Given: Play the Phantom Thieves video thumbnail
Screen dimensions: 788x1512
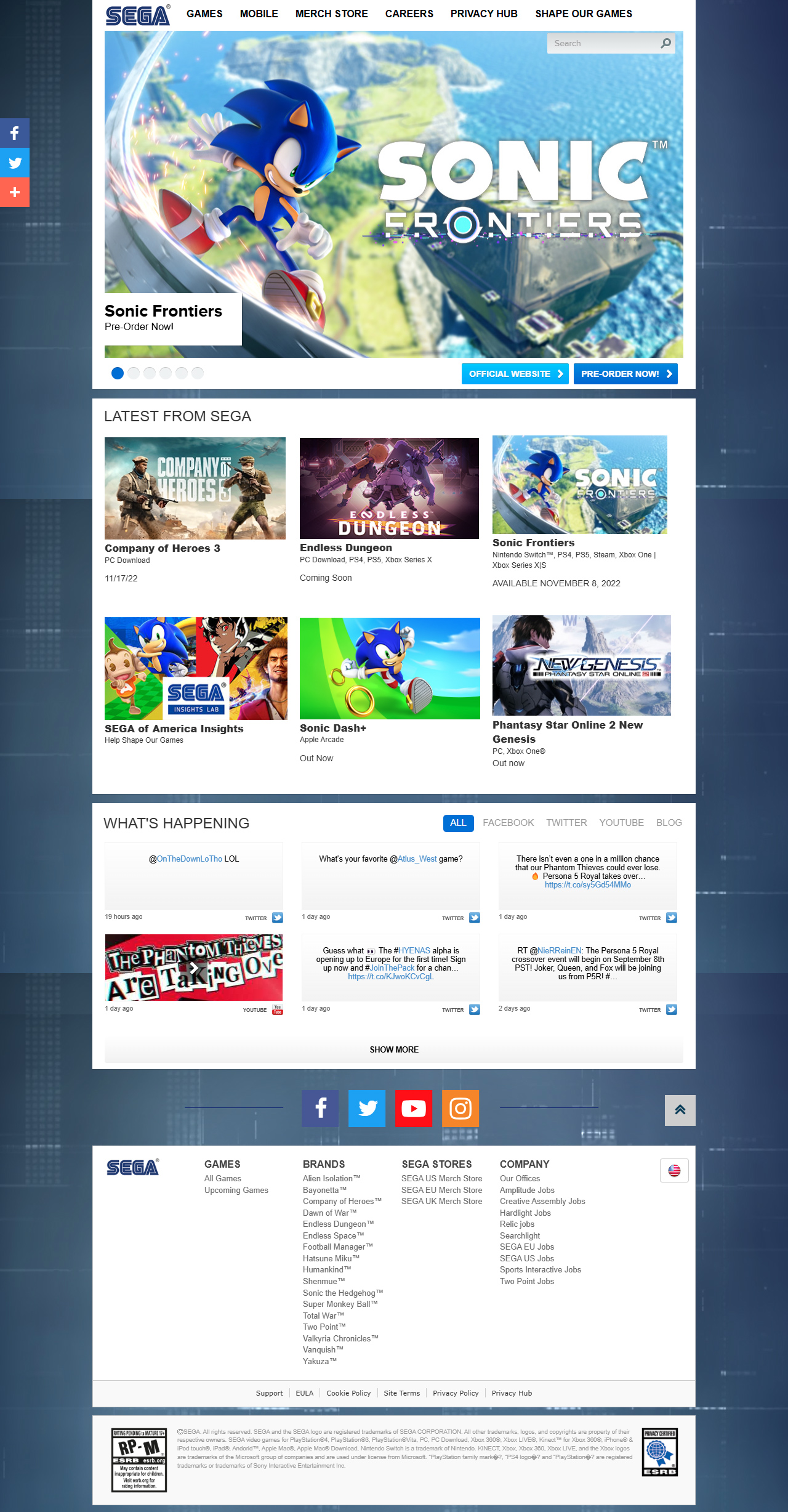Looking at the screenshot, I should 194,968.
